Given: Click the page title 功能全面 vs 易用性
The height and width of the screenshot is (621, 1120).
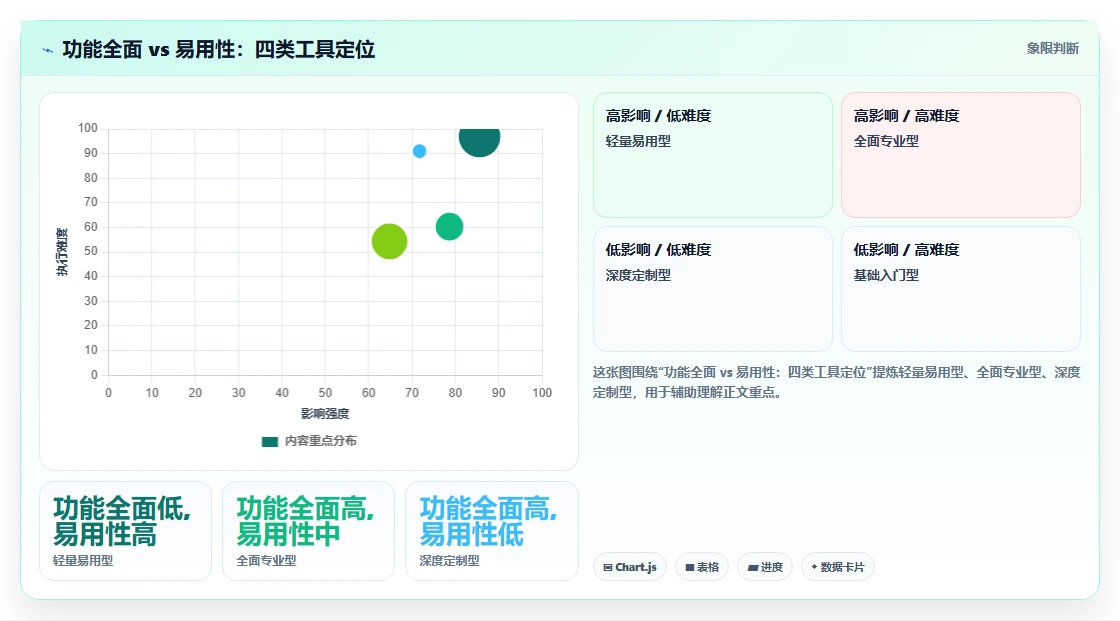Looking at the screenshot, I should (219, 49).
